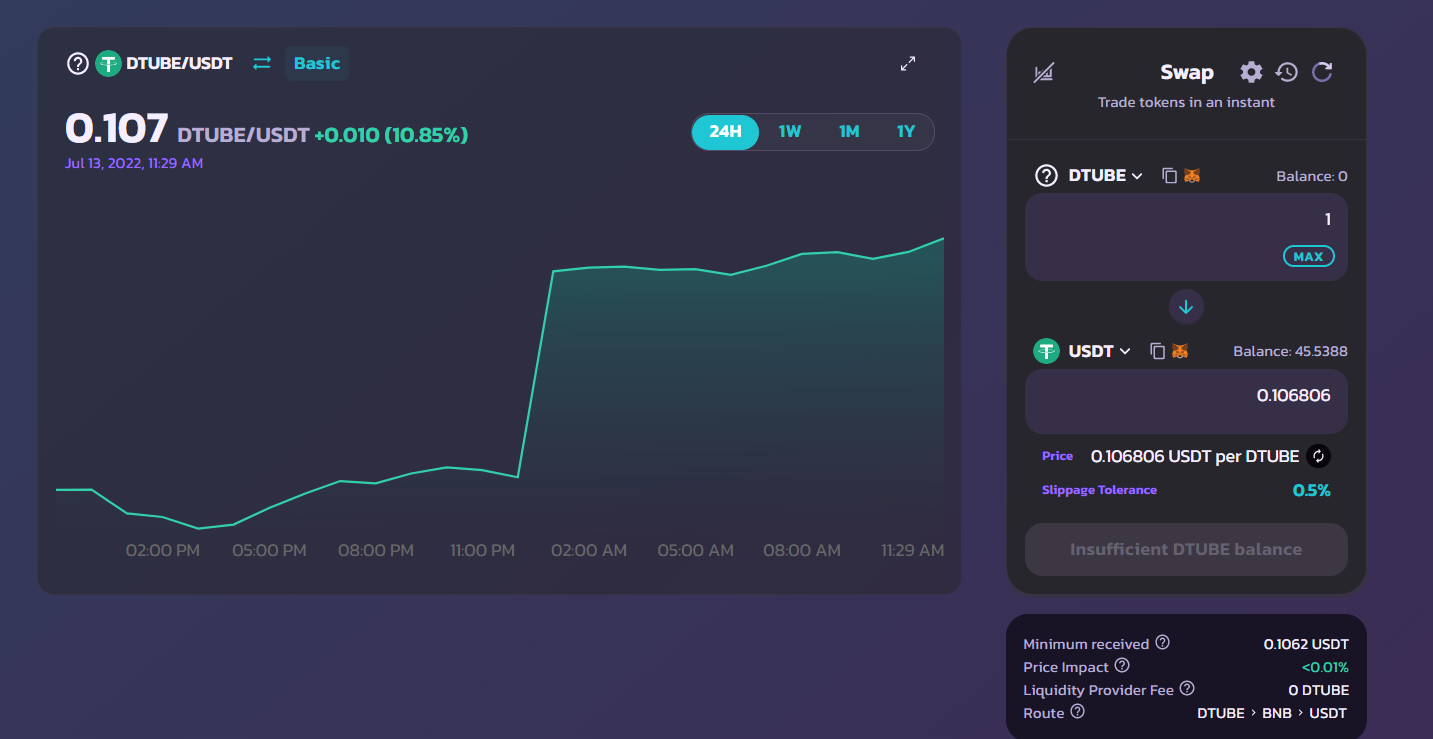Viewport: 1433px width, 739px height.
Task: Invert price display with circular arrows icon
Action: [x=1318, y=456]
